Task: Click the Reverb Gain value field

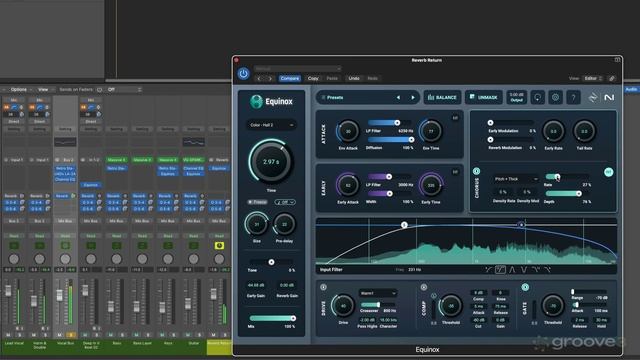Action: (x=287, y=285)
